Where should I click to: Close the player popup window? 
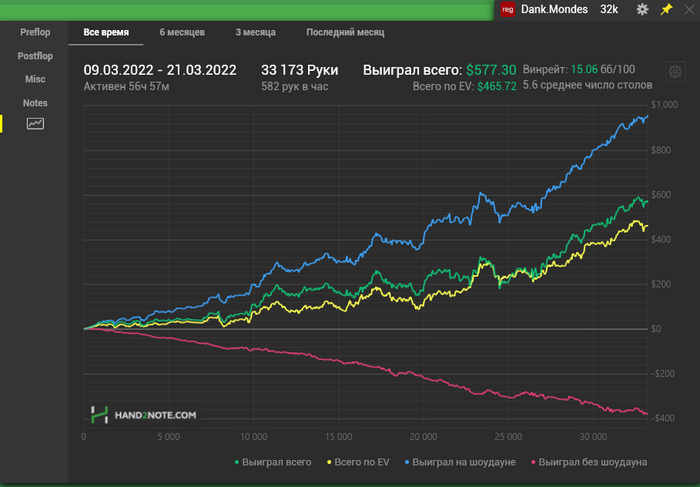coord(689,9)
